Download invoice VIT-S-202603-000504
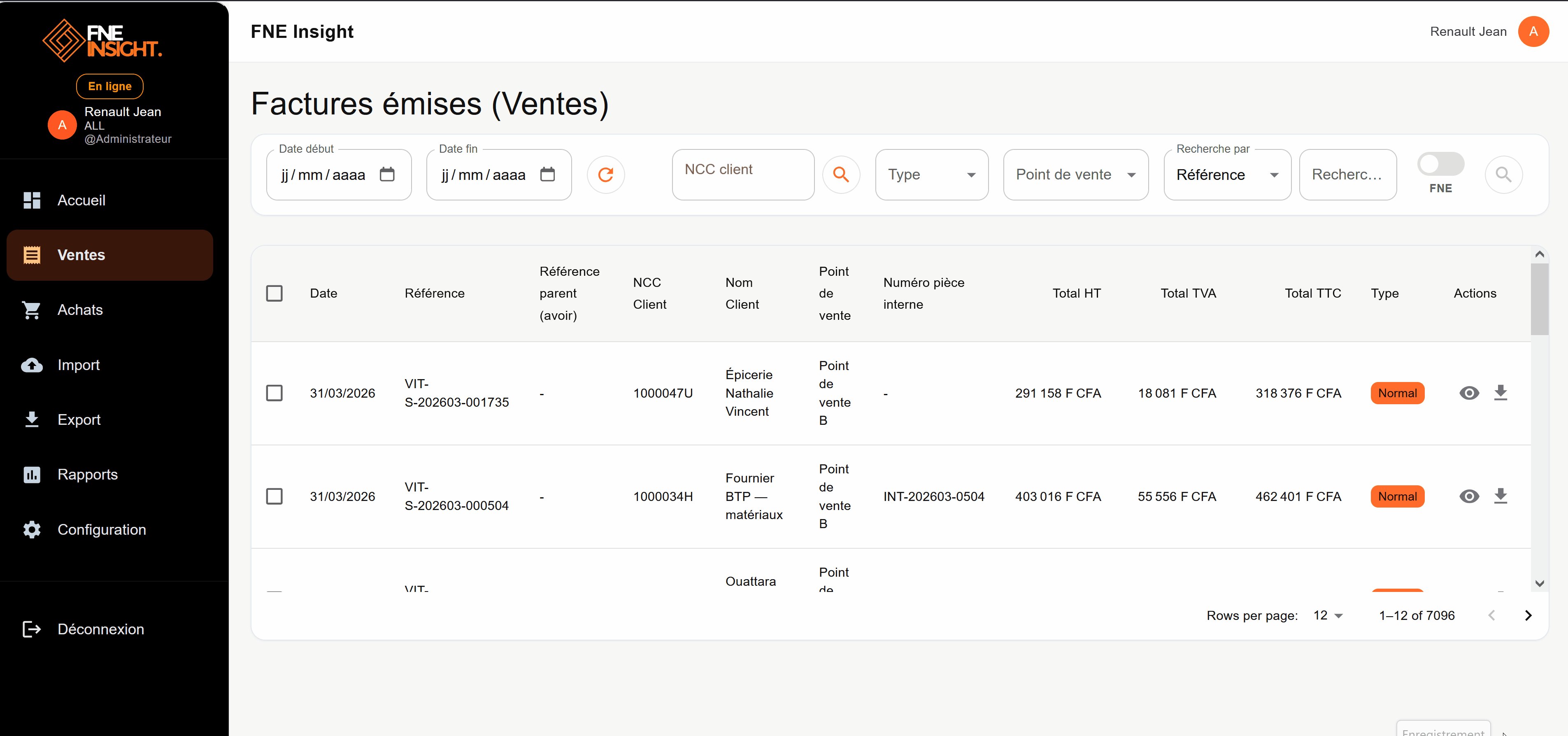The width and height of the screenshot is (1568, 736). point(1501,496)
